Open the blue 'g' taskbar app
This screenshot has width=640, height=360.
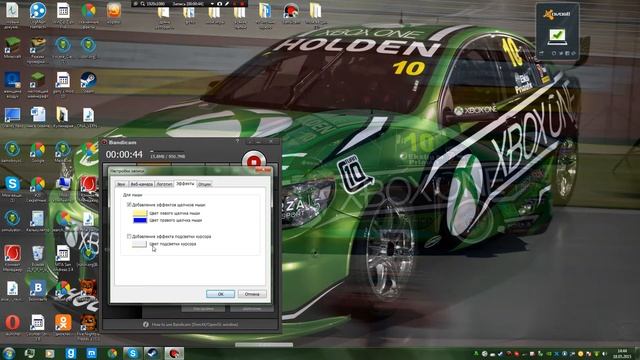[71, 353]
